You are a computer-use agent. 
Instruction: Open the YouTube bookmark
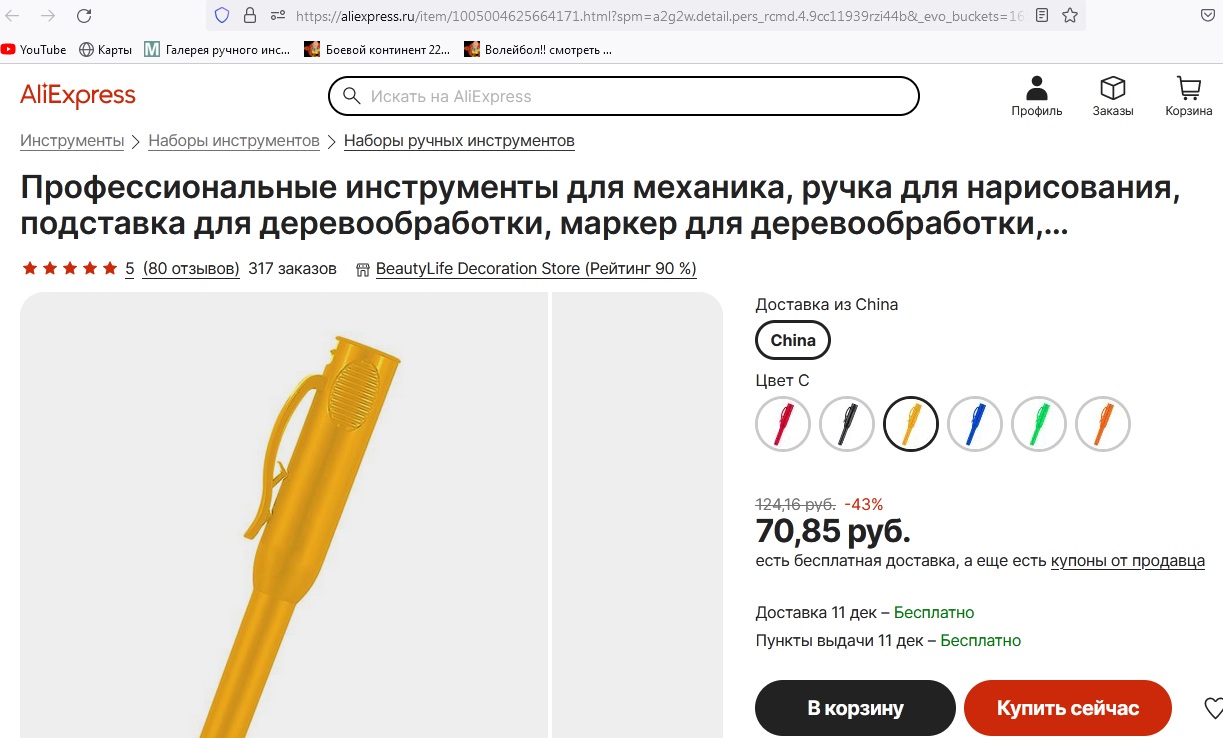point(34,49)
